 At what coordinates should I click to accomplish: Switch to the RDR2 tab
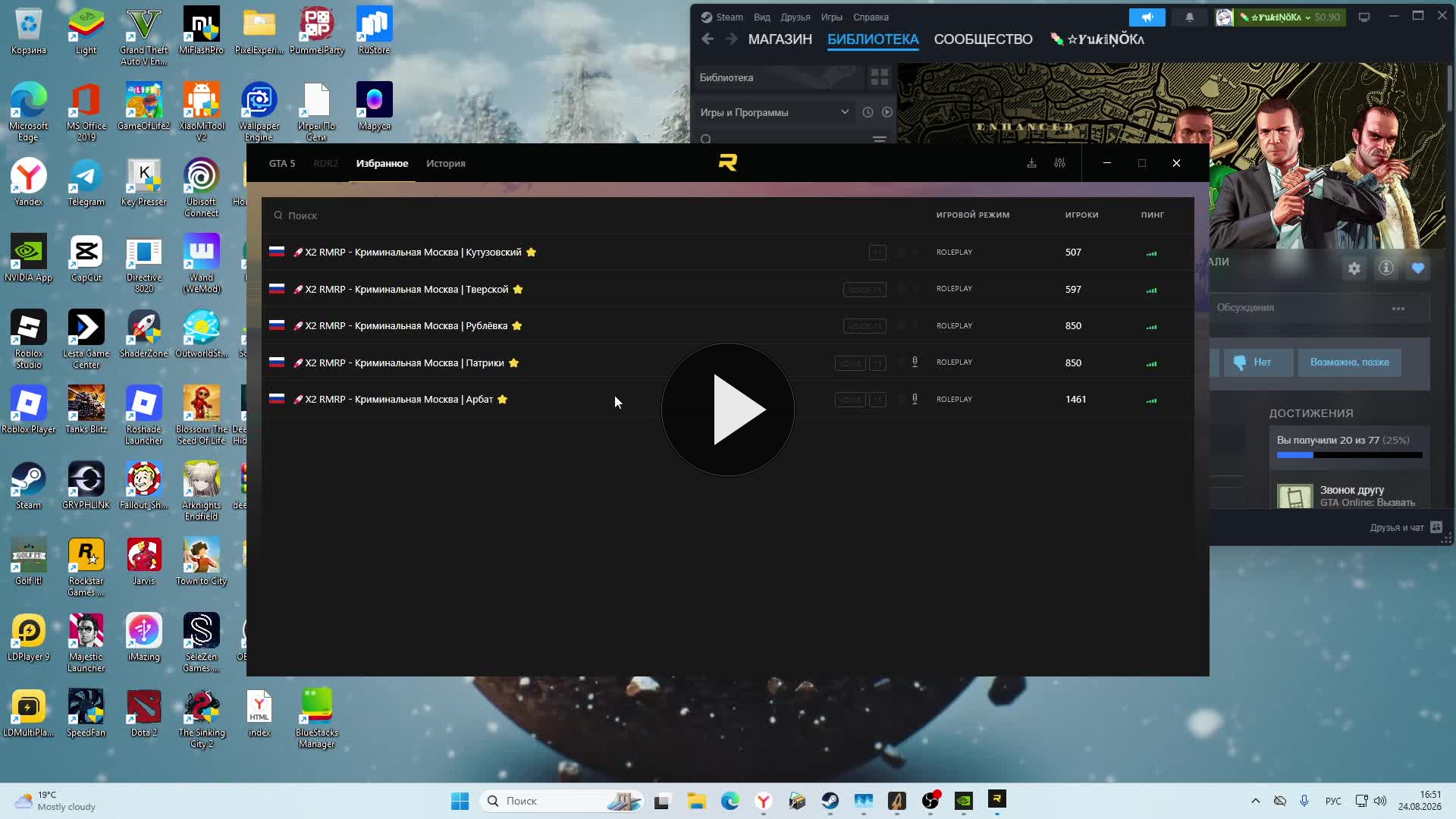[326, 163]
